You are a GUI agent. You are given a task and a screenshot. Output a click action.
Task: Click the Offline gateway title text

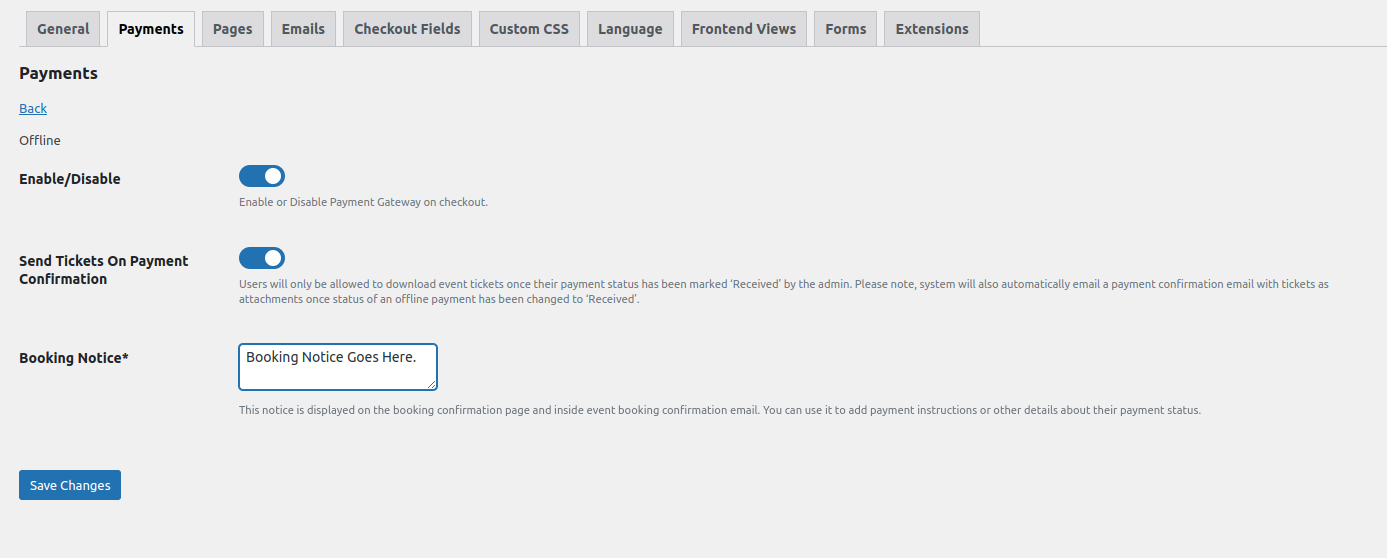click(40, 141)
